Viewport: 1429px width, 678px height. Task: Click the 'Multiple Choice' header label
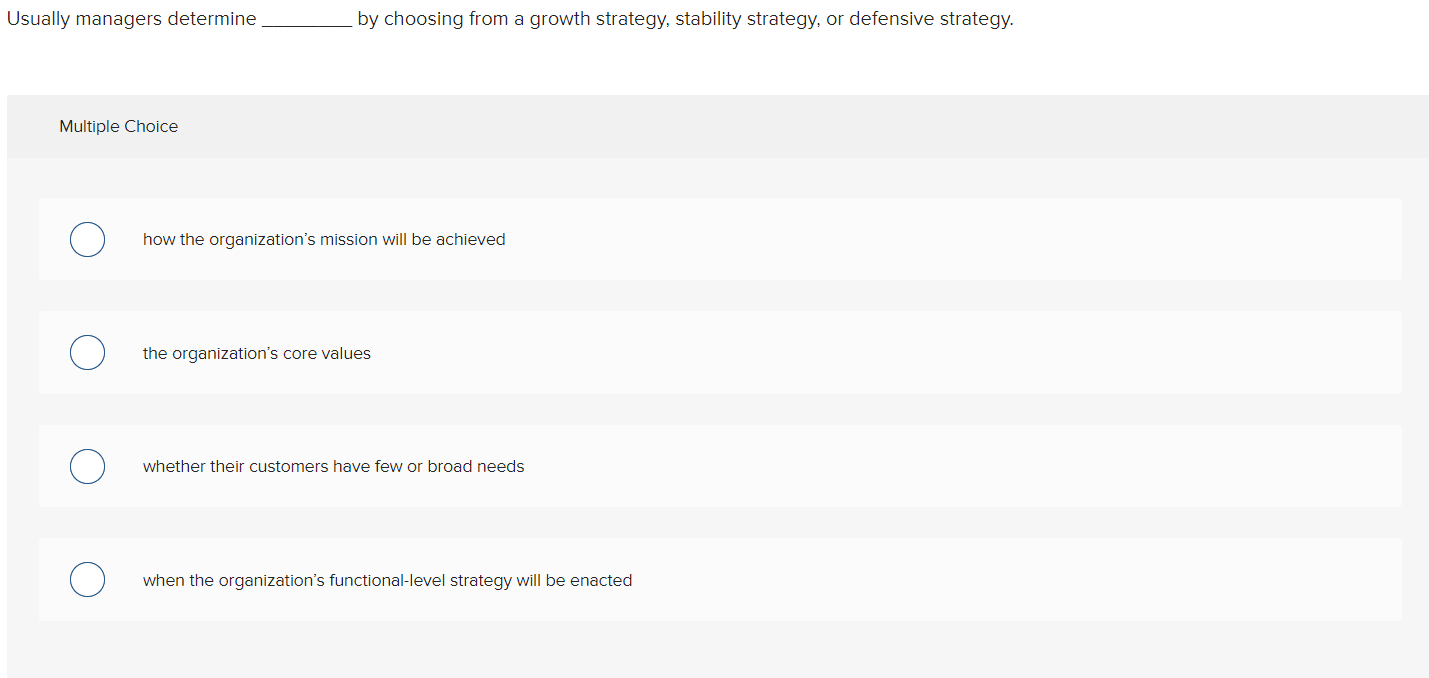click(x=118, y=126)
